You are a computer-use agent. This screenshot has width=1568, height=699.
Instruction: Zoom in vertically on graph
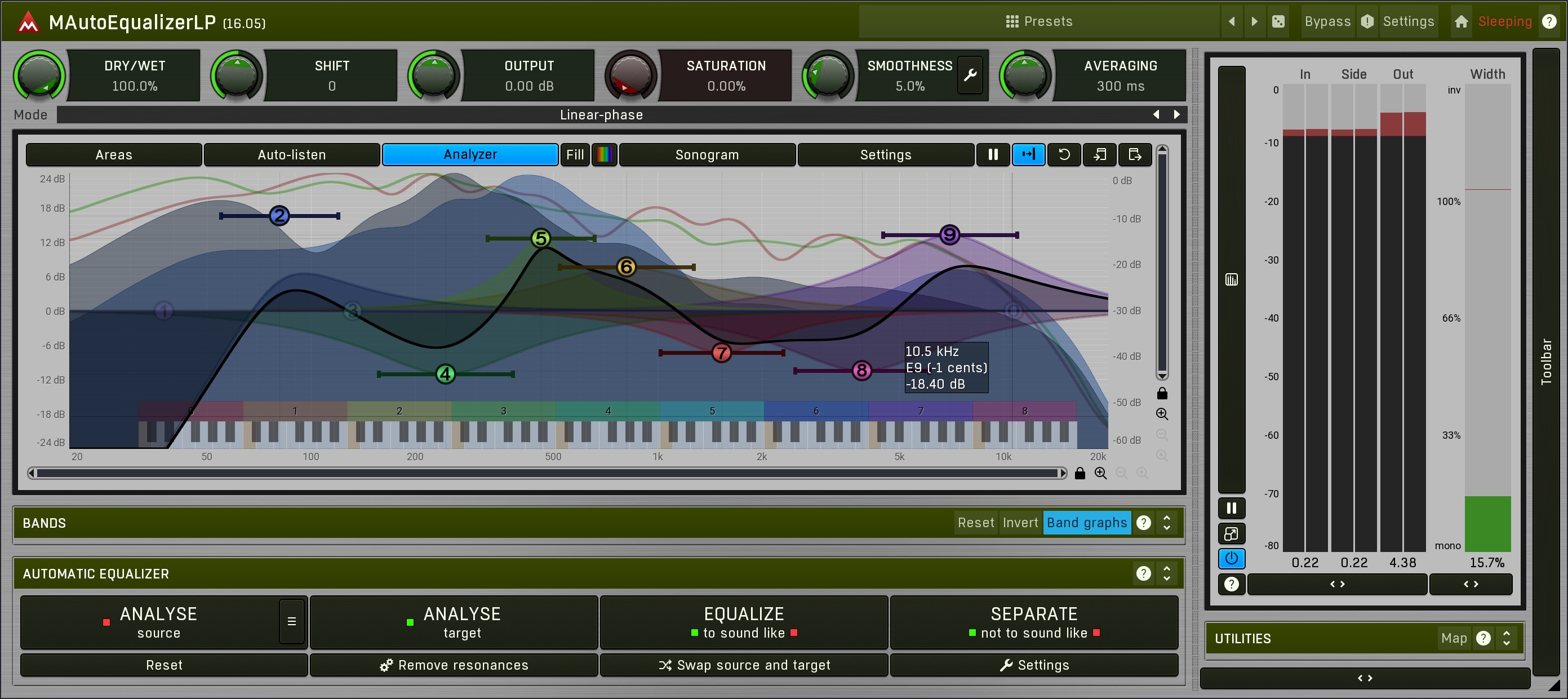(1161, 415)
